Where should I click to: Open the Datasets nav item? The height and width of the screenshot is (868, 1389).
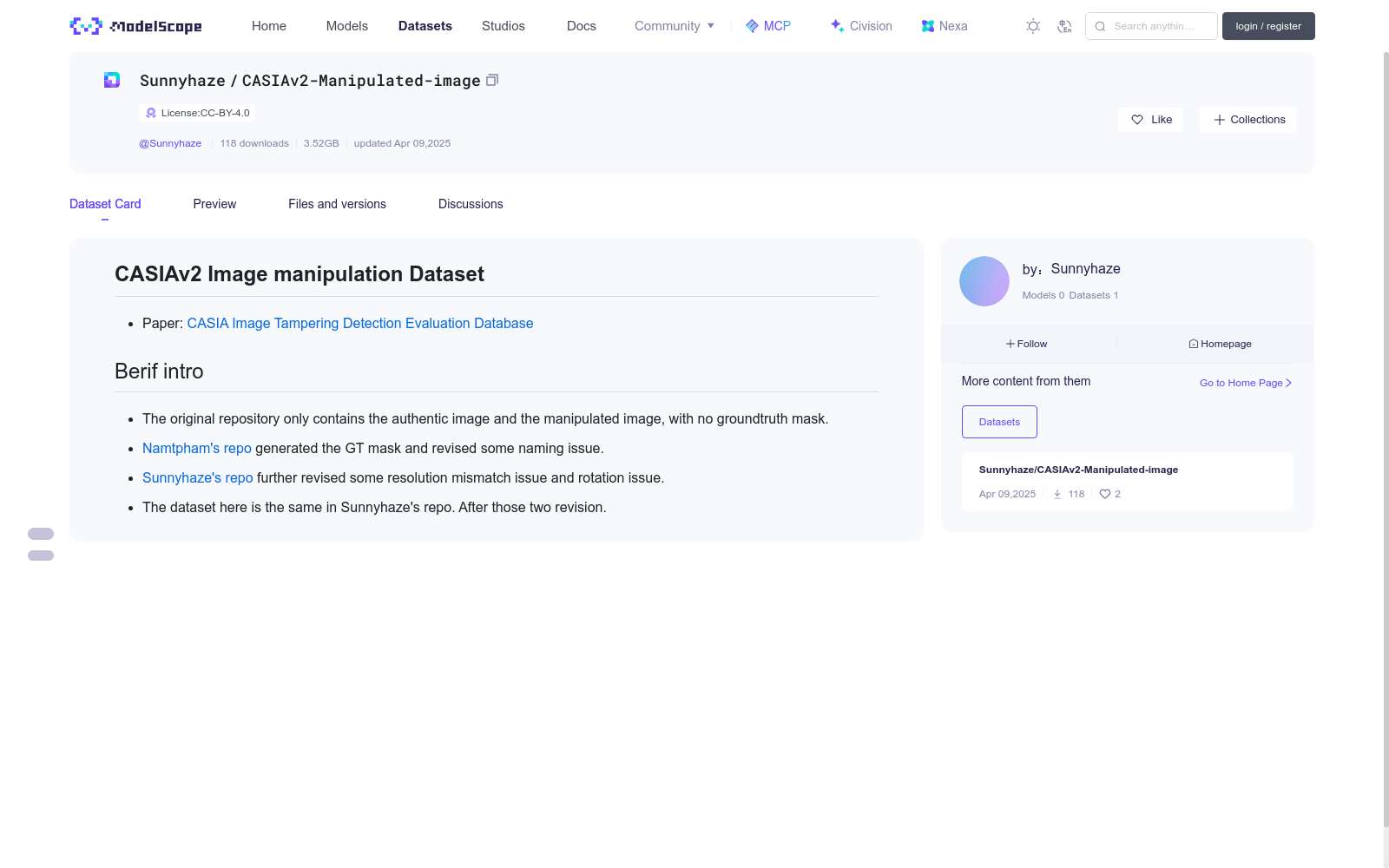tap(425, 26)
